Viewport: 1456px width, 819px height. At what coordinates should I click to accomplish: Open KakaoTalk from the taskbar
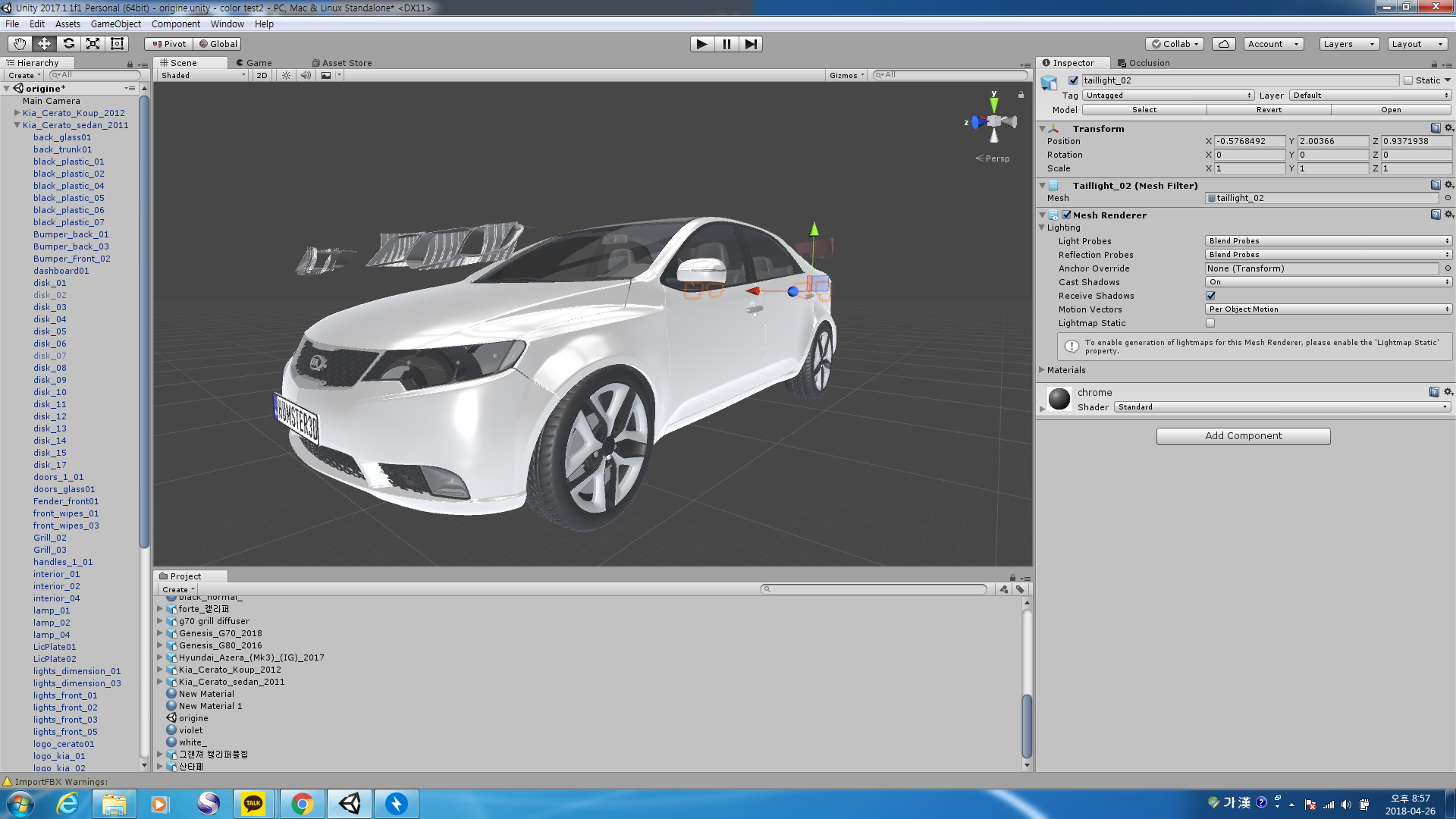[x=253, y=804]
